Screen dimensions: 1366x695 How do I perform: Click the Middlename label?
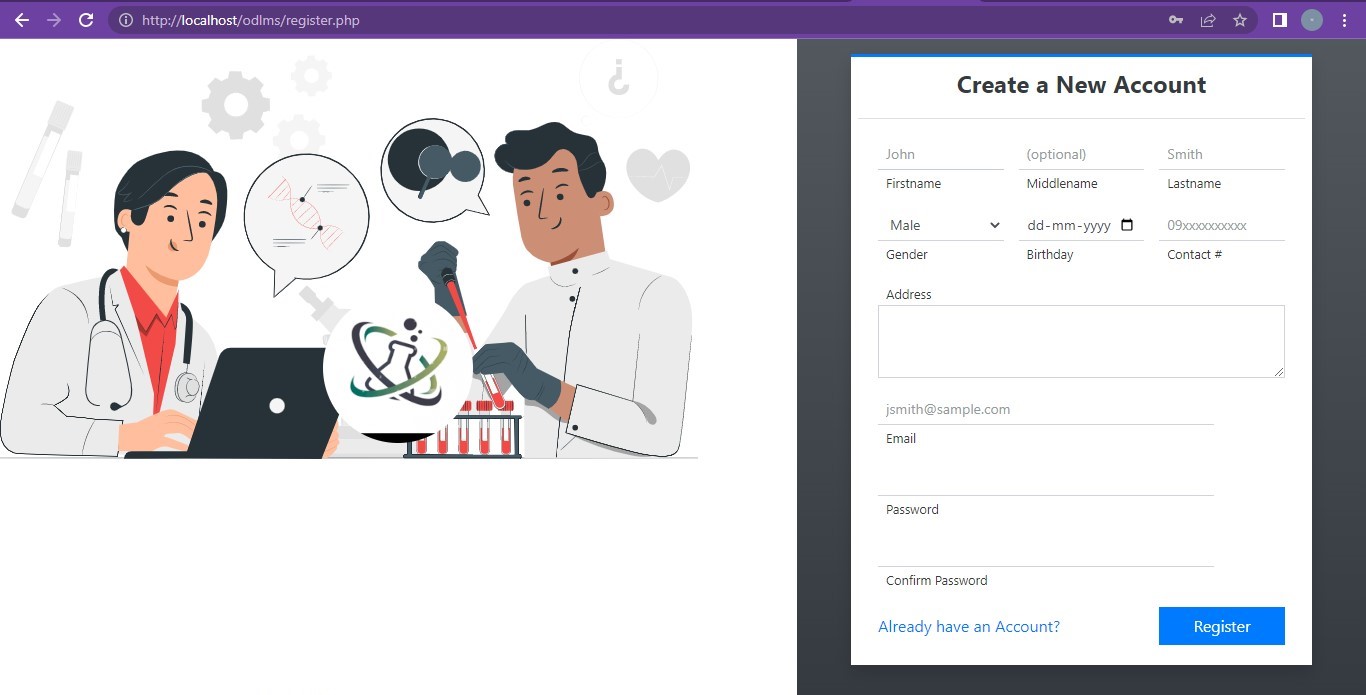[1062, 184]
